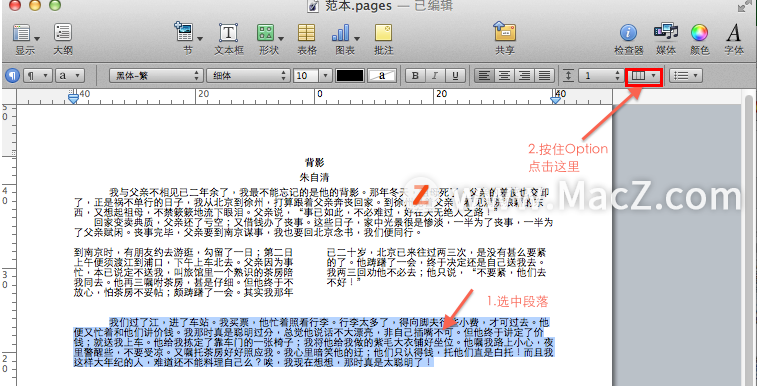Click the title text 背影
Viewport: 761px width, 390px height.
pyautogui.click(x=314, y=162)
